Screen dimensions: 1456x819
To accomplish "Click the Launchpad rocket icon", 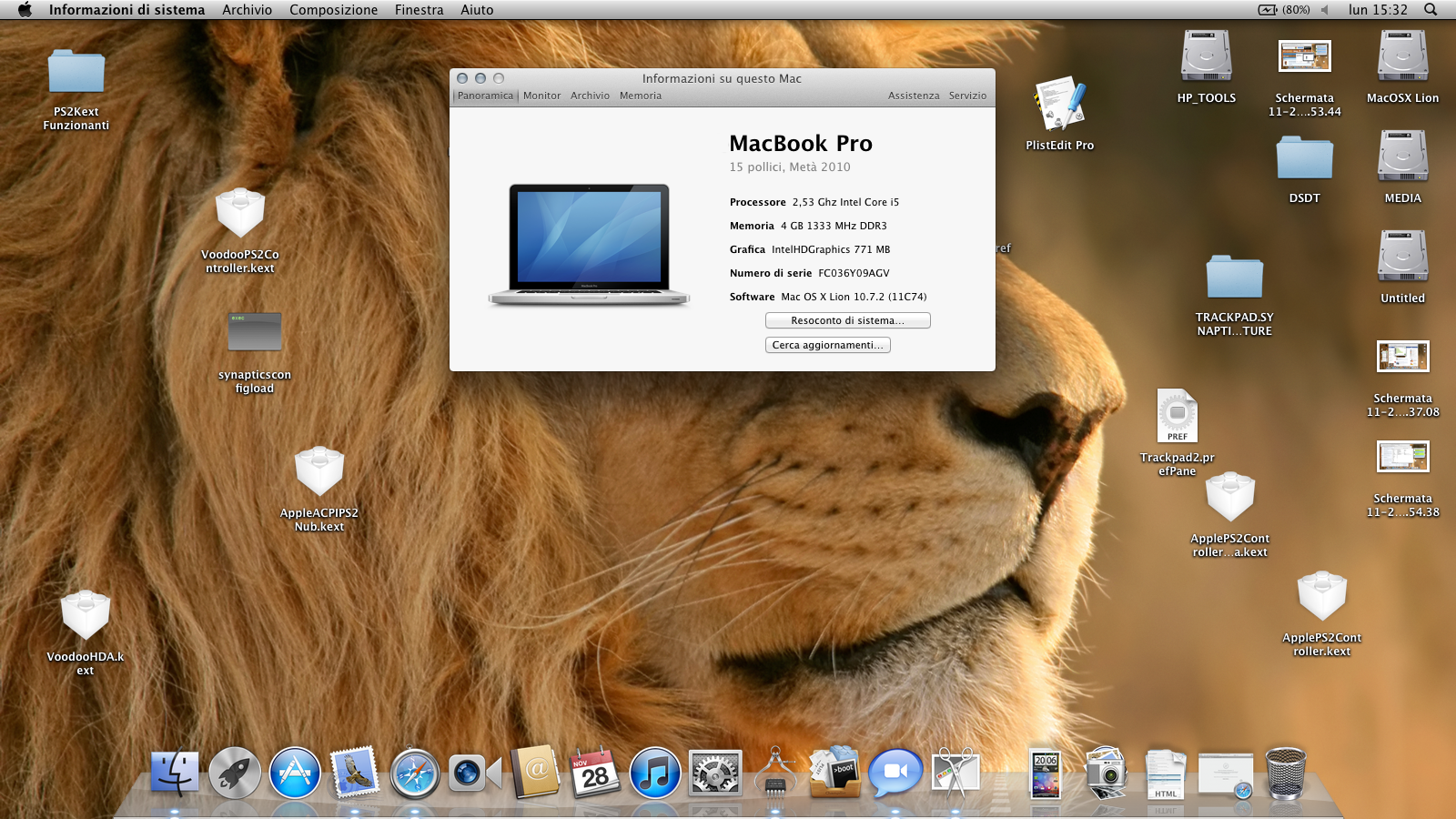I will coord(235,773).
